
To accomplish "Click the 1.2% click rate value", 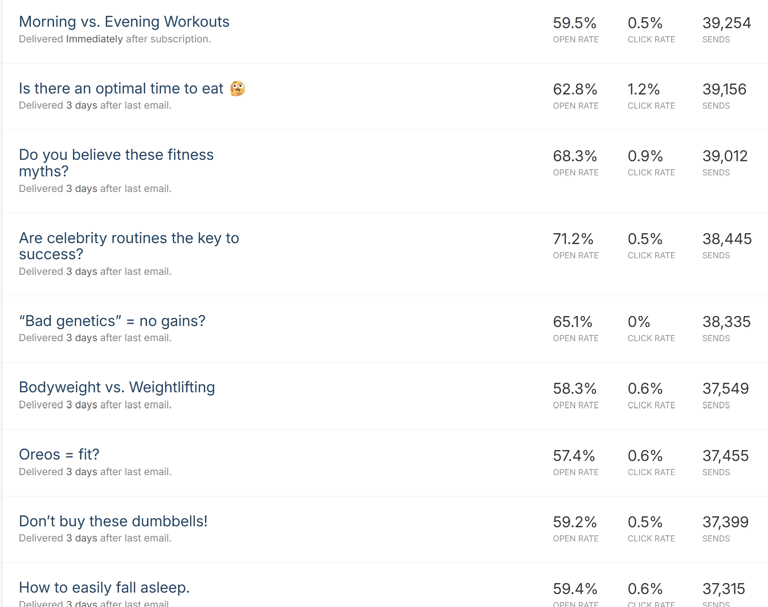I will pos(644,90).
